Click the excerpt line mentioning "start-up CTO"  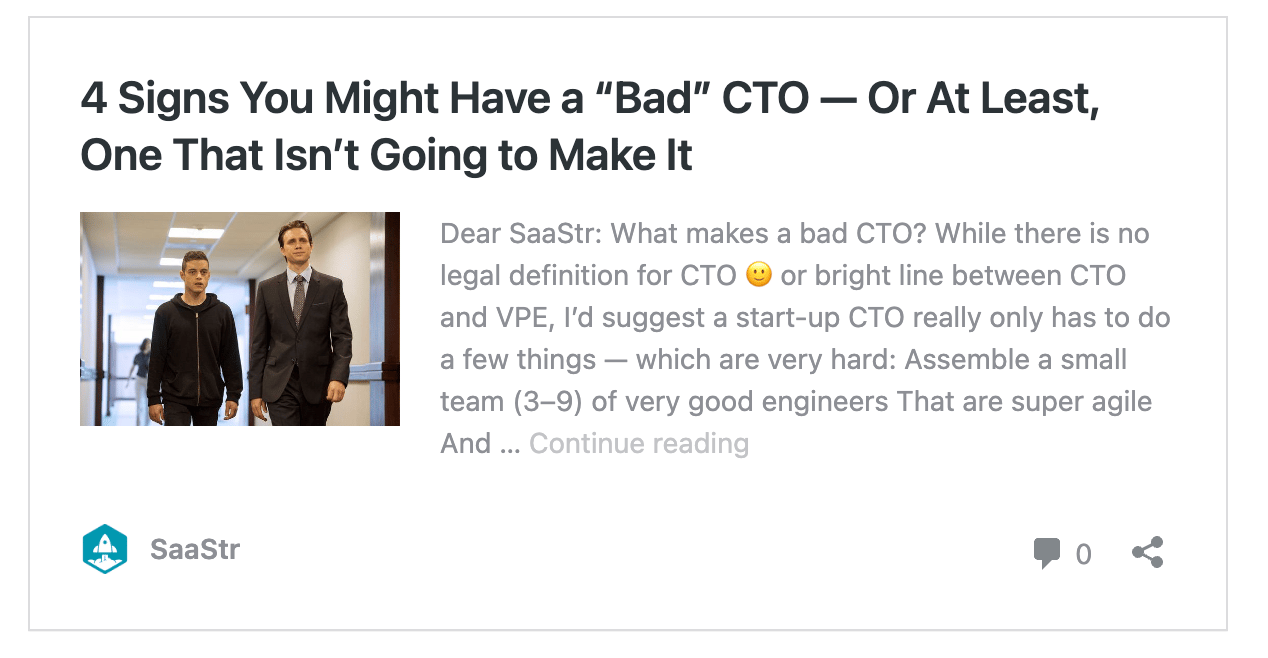(x=805, y=318)
